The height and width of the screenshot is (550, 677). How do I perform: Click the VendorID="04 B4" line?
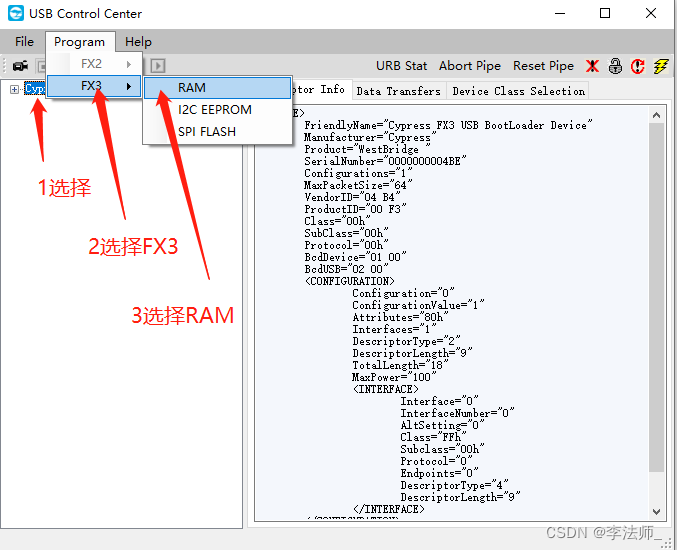point(352,197)
